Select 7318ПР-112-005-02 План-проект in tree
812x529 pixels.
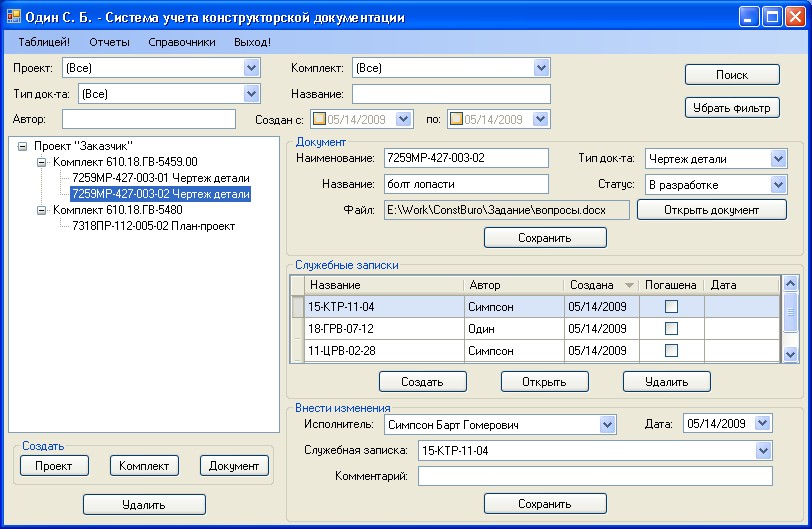click(x=153, y=226)
